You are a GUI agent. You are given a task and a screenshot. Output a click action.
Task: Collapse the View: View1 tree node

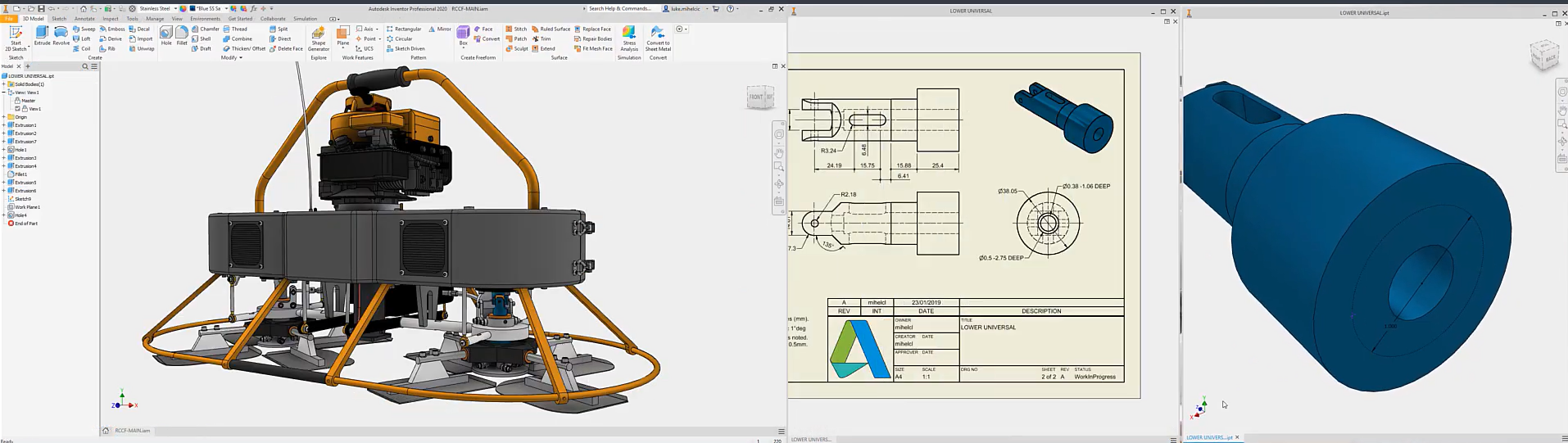tap(4, 93)
